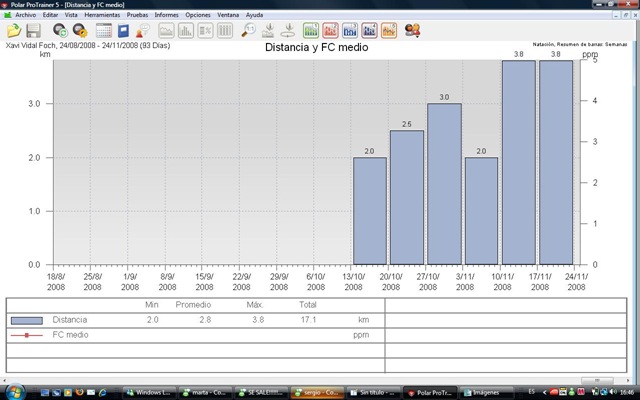Open the Opciones menu
This screenshot has width=640, height=400.
[198, 15]
